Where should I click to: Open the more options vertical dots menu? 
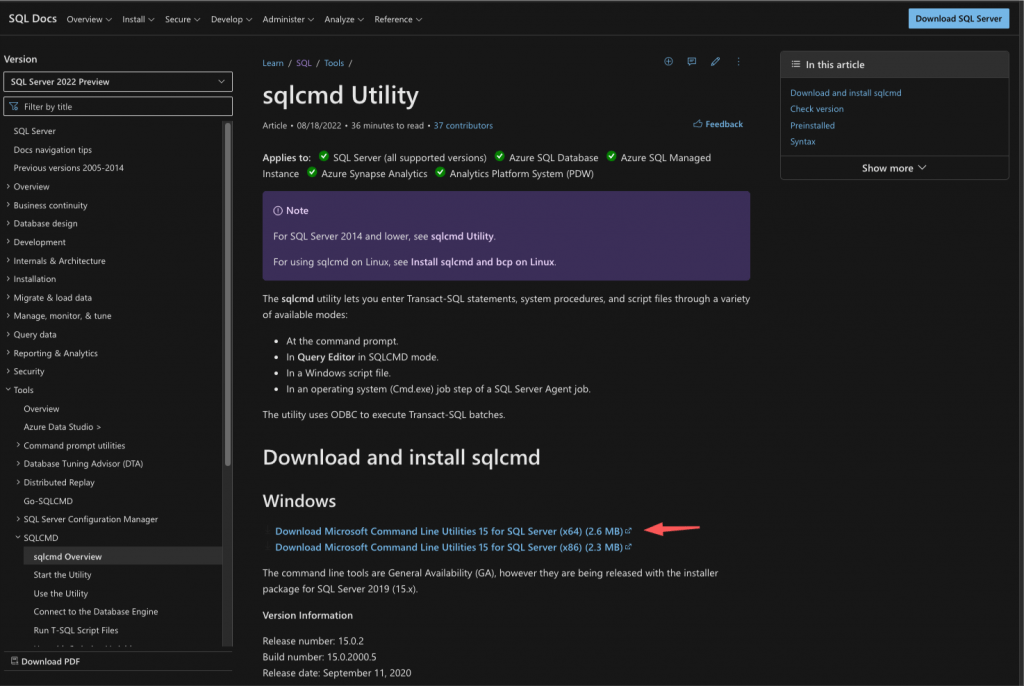pos(739,61)
